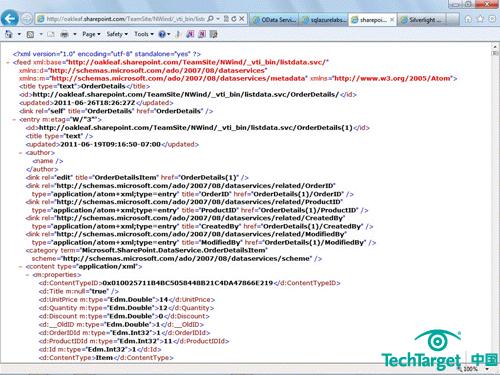Image resolution: width=500 pixels, height=375 pixels.
Task: Click the Print icon in the command bar
Action: [x=65, y=34]
